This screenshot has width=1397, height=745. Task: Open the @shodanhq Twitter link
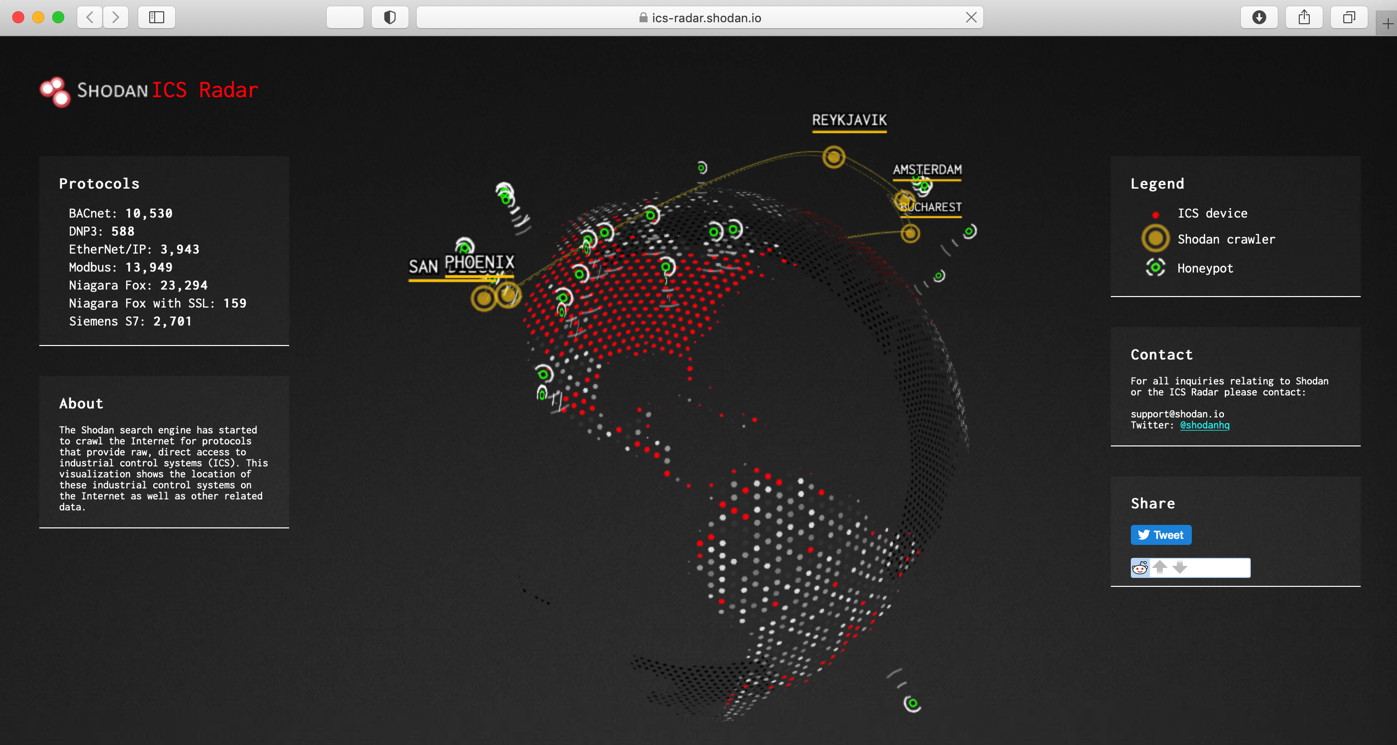1204,425
